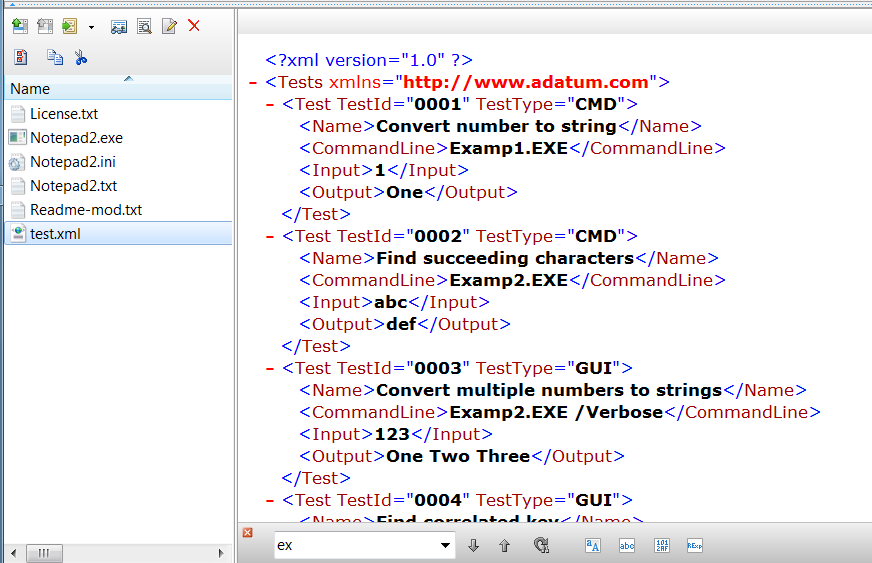This screenshot has height=563, width=872.
Task: Click the Output value One in Test 0001
Action: [405, 192]
